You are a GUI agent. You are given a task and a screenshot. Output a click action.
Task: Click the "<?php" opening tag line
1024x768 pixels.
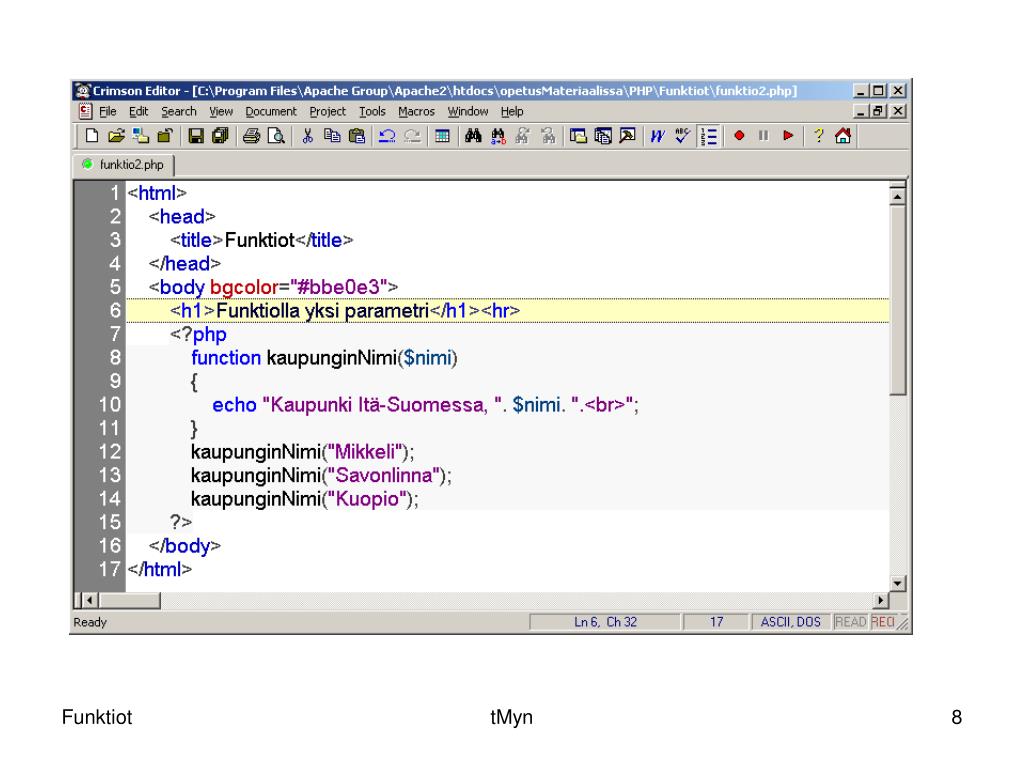click(198, 334)
